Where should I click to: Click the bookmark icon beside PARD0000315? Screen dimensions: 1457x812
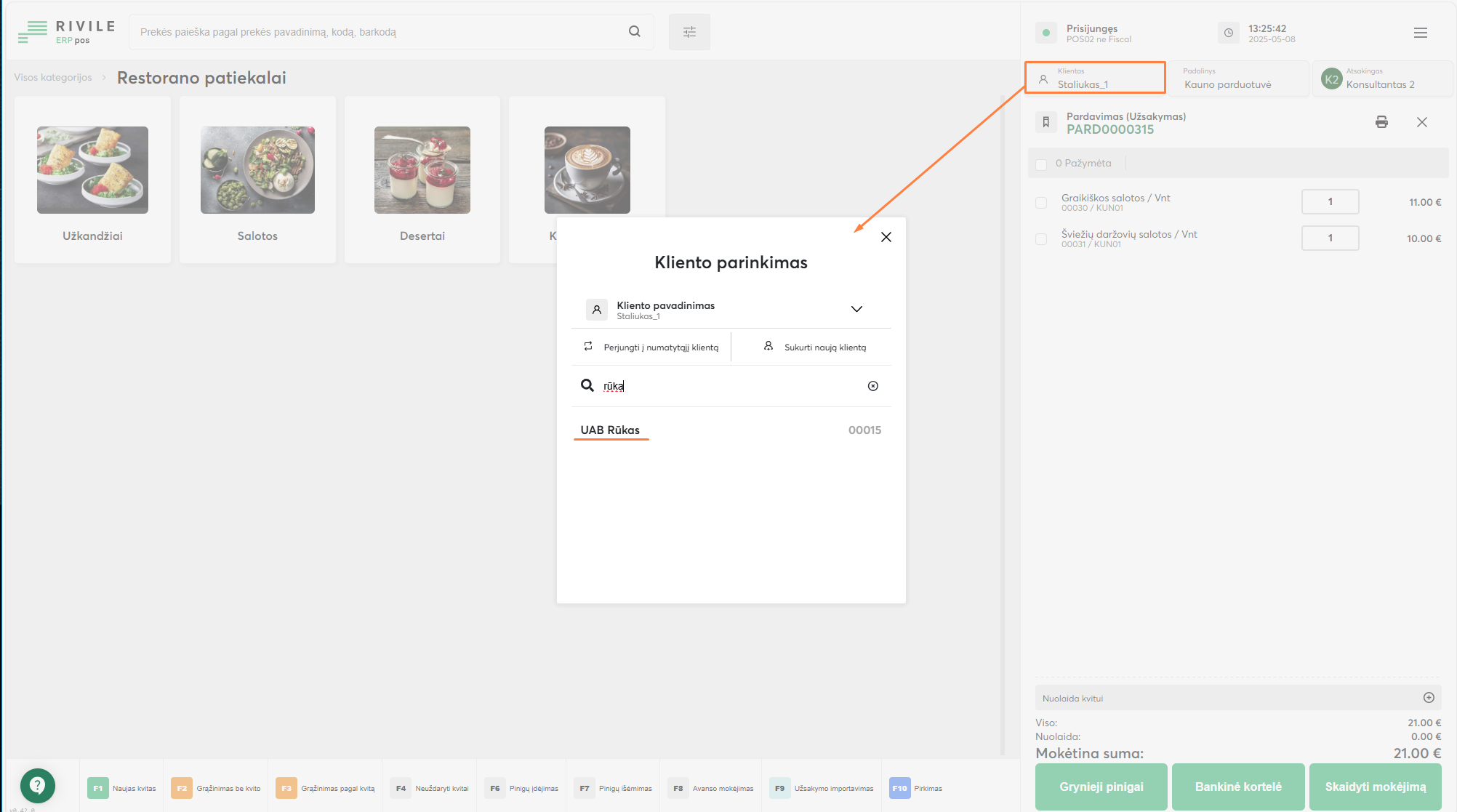point(1045,122)
